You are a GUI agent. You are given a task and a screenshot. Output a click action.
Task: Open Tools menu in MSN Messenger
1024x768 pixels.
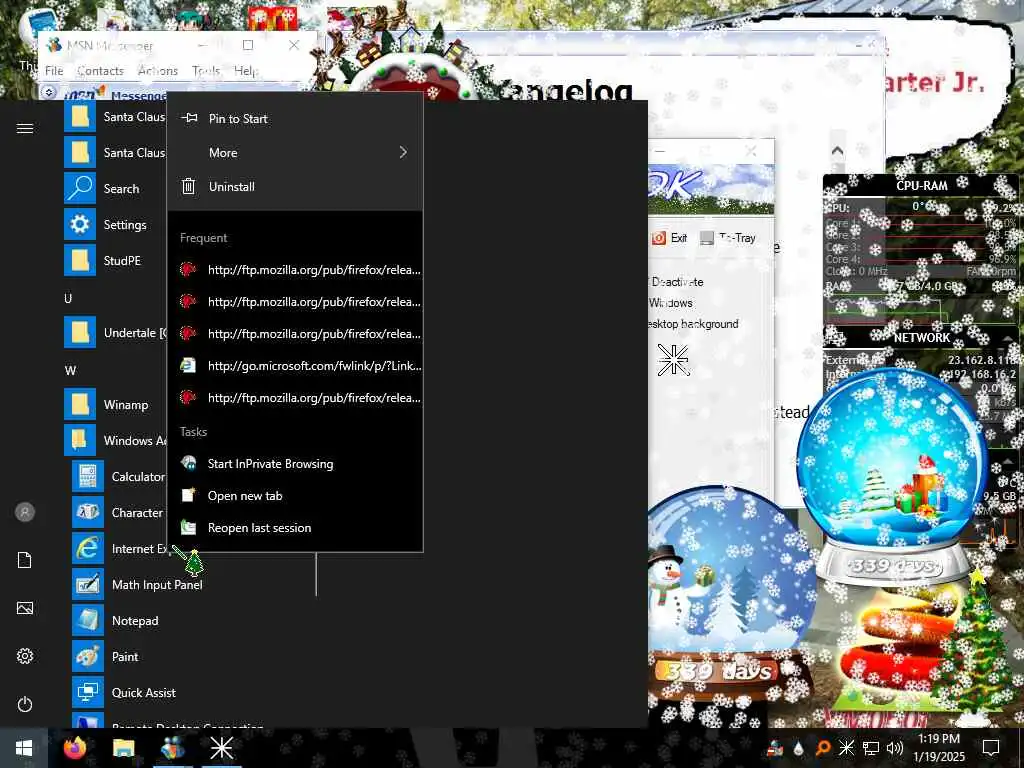206,71
